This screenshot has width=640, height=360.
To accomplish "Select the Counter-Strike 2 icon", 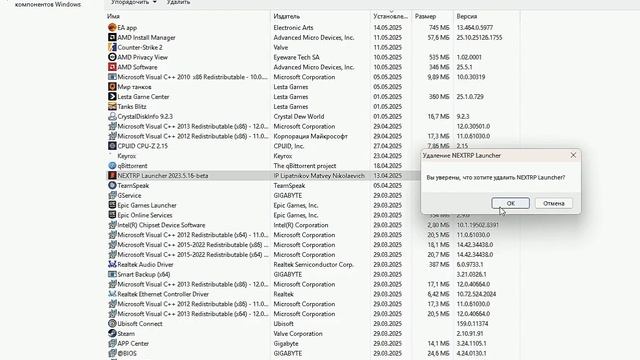I will (x=112, y=47).
